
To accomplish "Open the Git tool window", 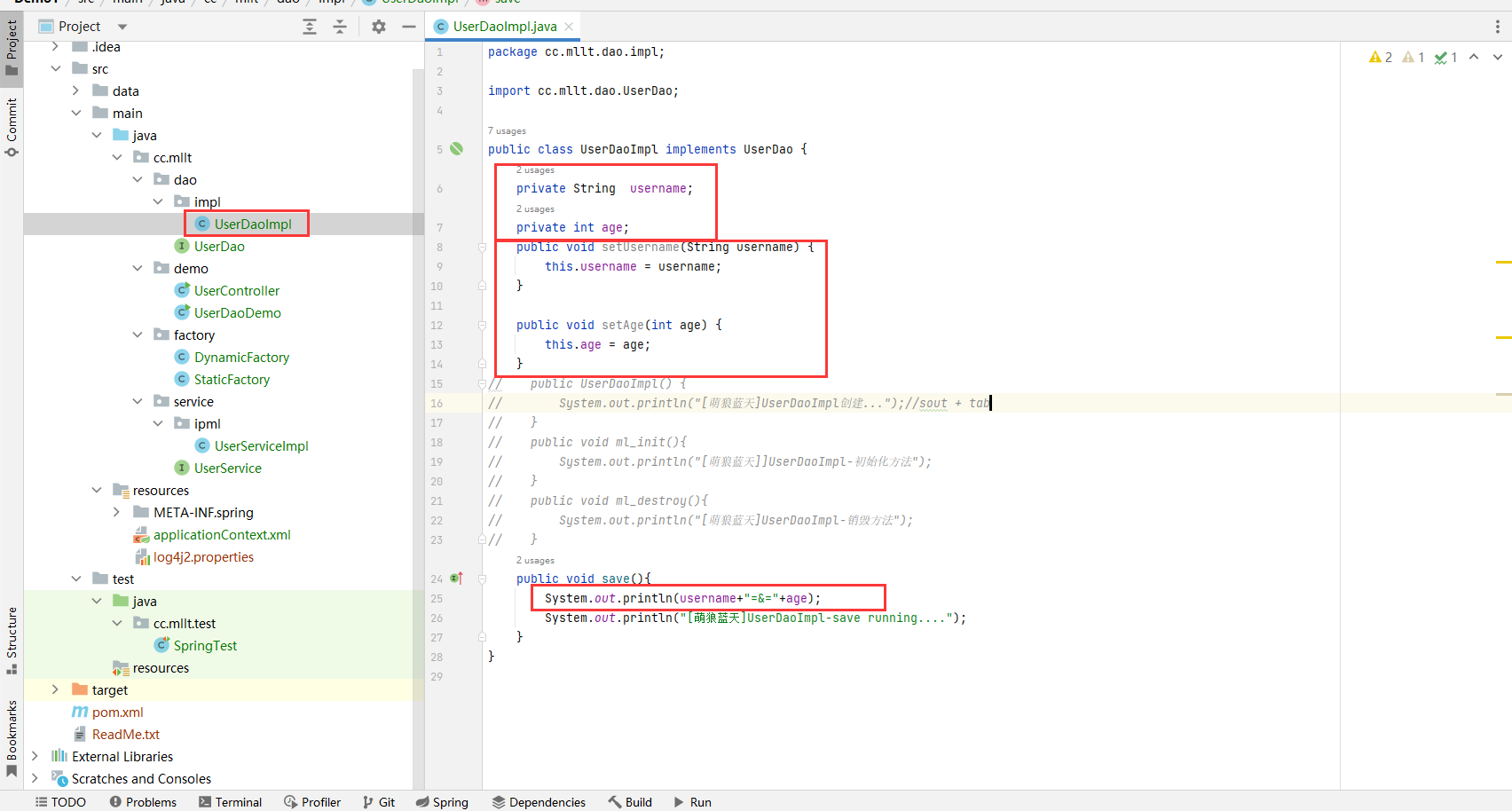I will 379,801.
